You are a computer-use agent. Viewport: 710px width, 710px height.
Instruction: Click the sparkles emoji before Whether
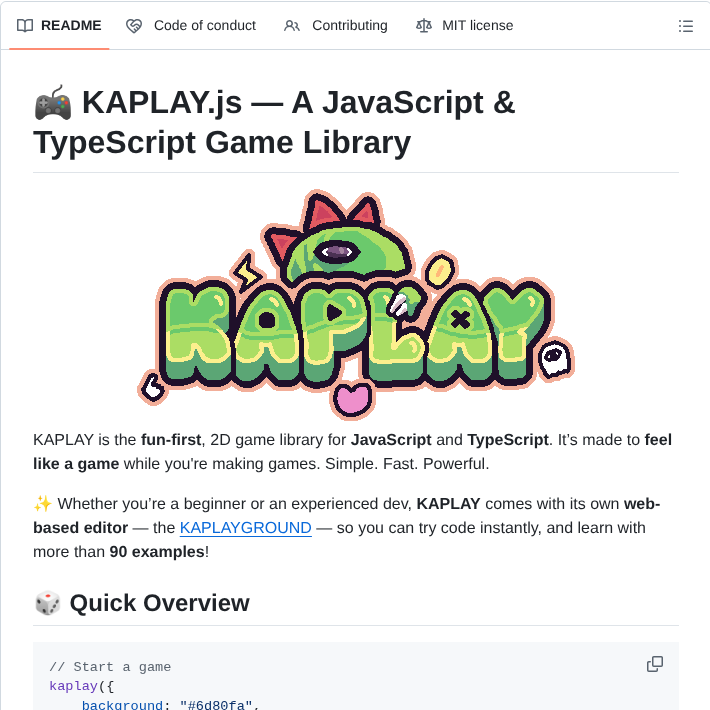43,504
